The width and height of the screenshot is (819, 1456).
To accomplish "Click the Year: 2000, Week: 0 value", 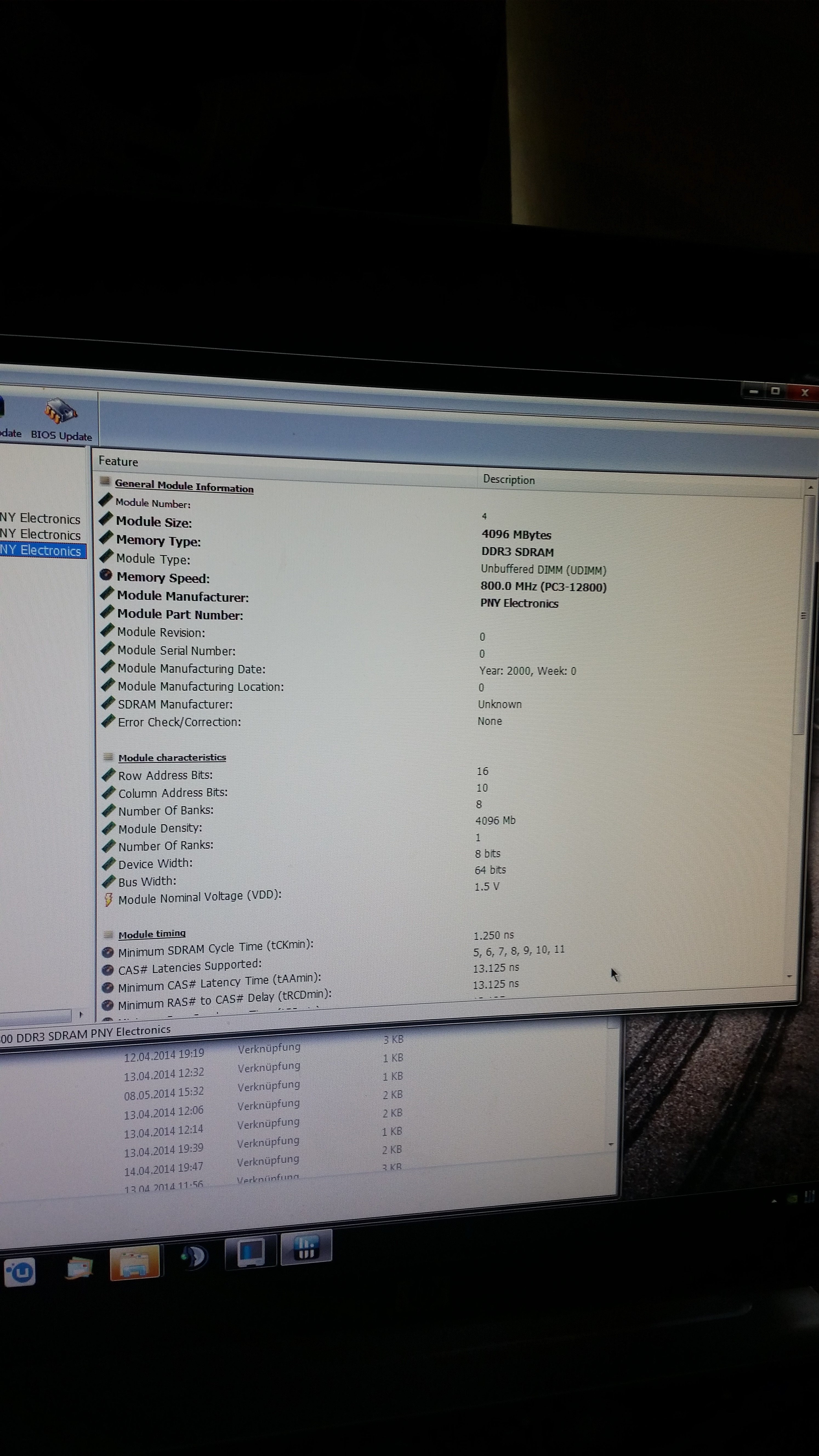I will (527, 671).
